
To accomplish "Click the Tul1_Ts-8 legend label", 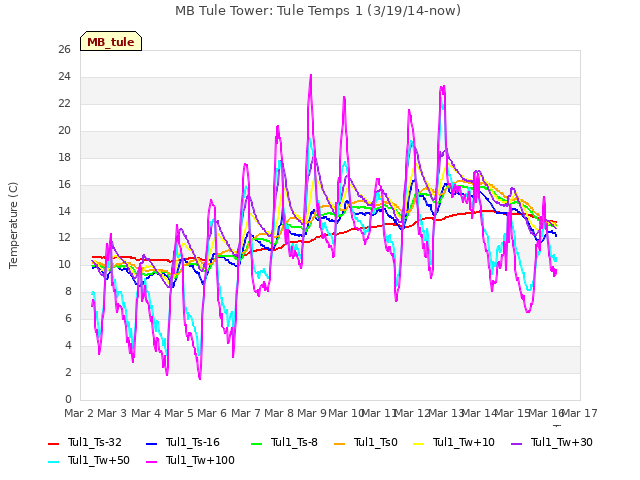I will [x=294, y=442].
